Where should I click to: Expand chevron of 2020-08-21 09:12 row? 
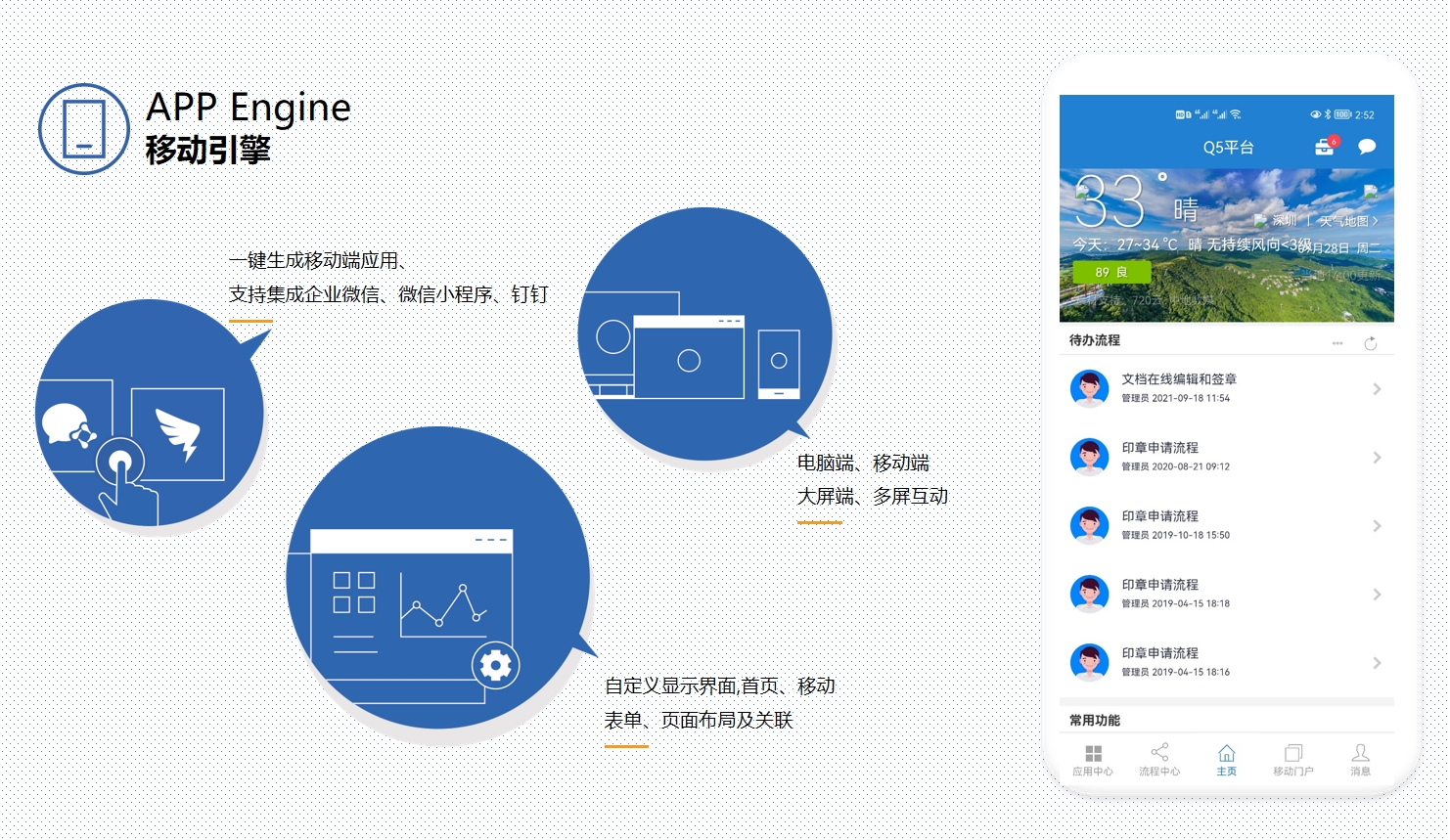coord(1377,458)
